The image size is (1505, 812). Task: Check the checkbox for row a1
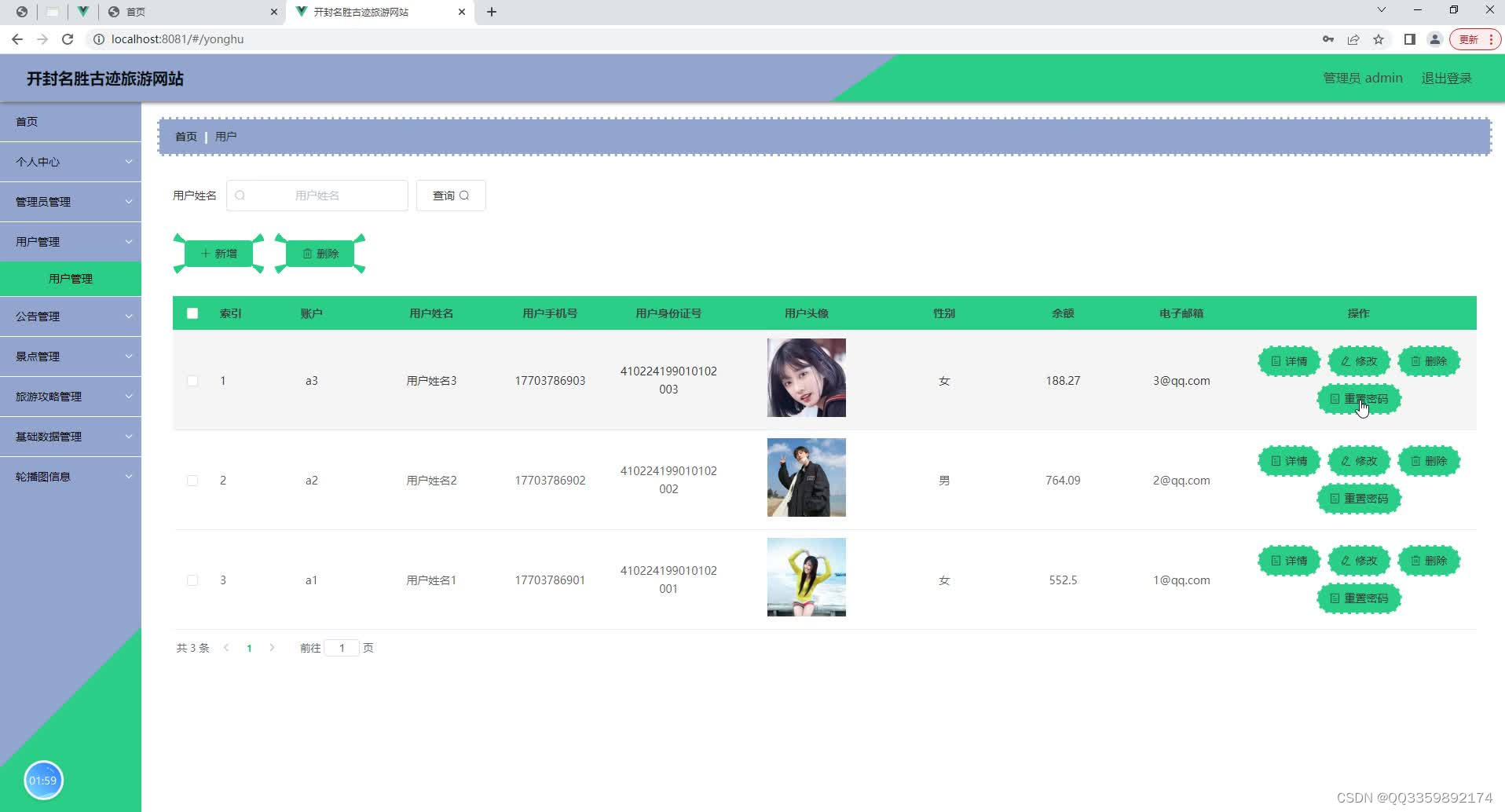coord(192,580)
